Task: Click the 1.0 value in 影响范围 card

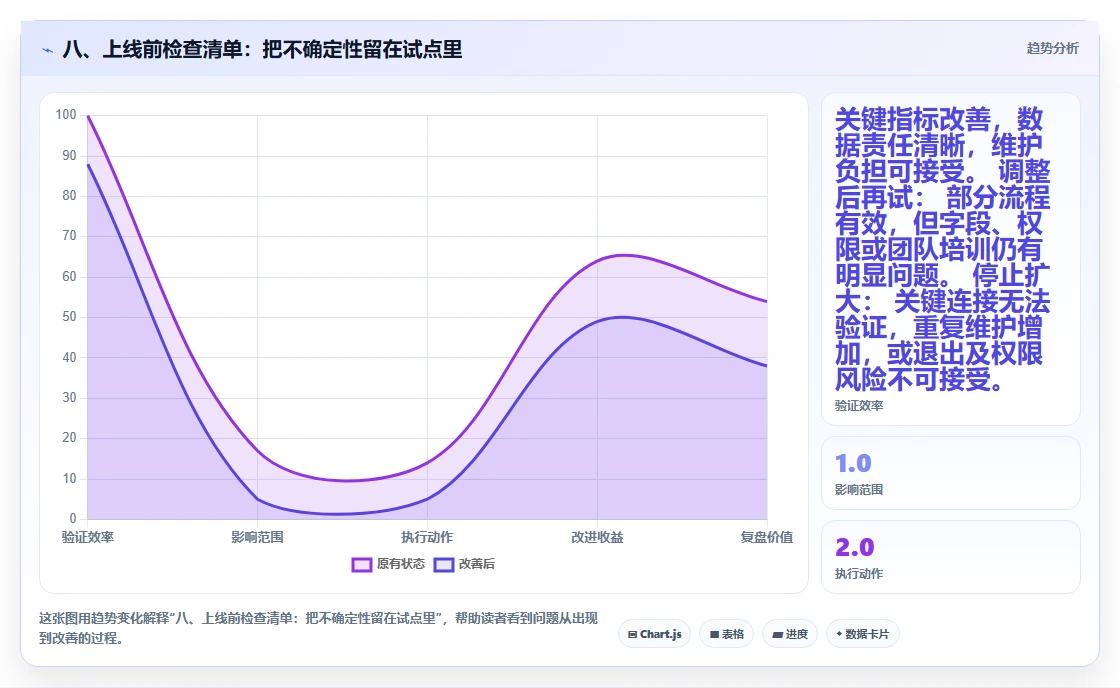Action: click(x=854, y=463)
